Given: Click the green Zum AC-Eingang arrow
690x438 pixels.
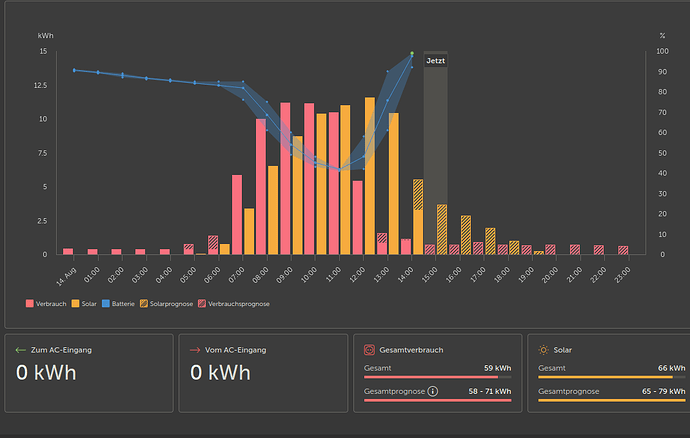Looking at the screenshot, I should click(21, 350).
